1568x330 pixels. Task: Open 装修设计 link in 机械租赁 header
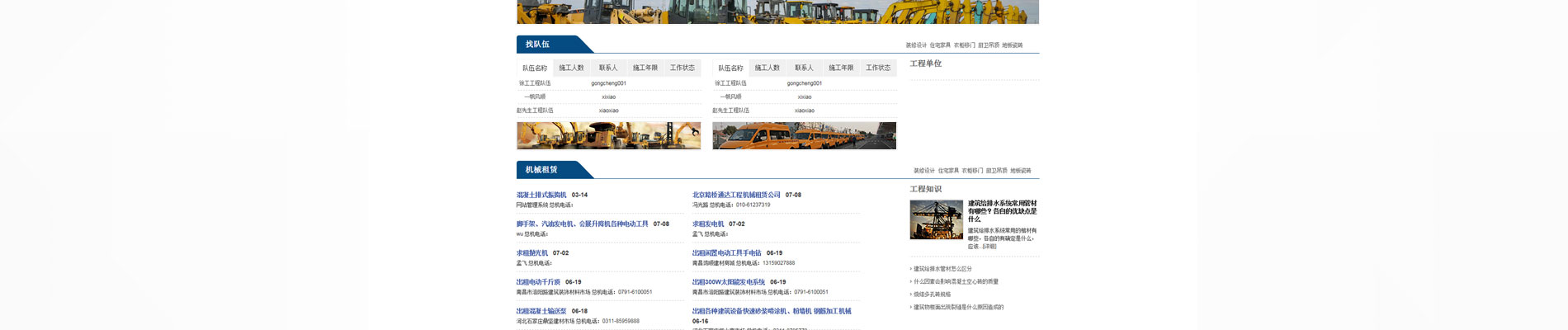point(924,171)
